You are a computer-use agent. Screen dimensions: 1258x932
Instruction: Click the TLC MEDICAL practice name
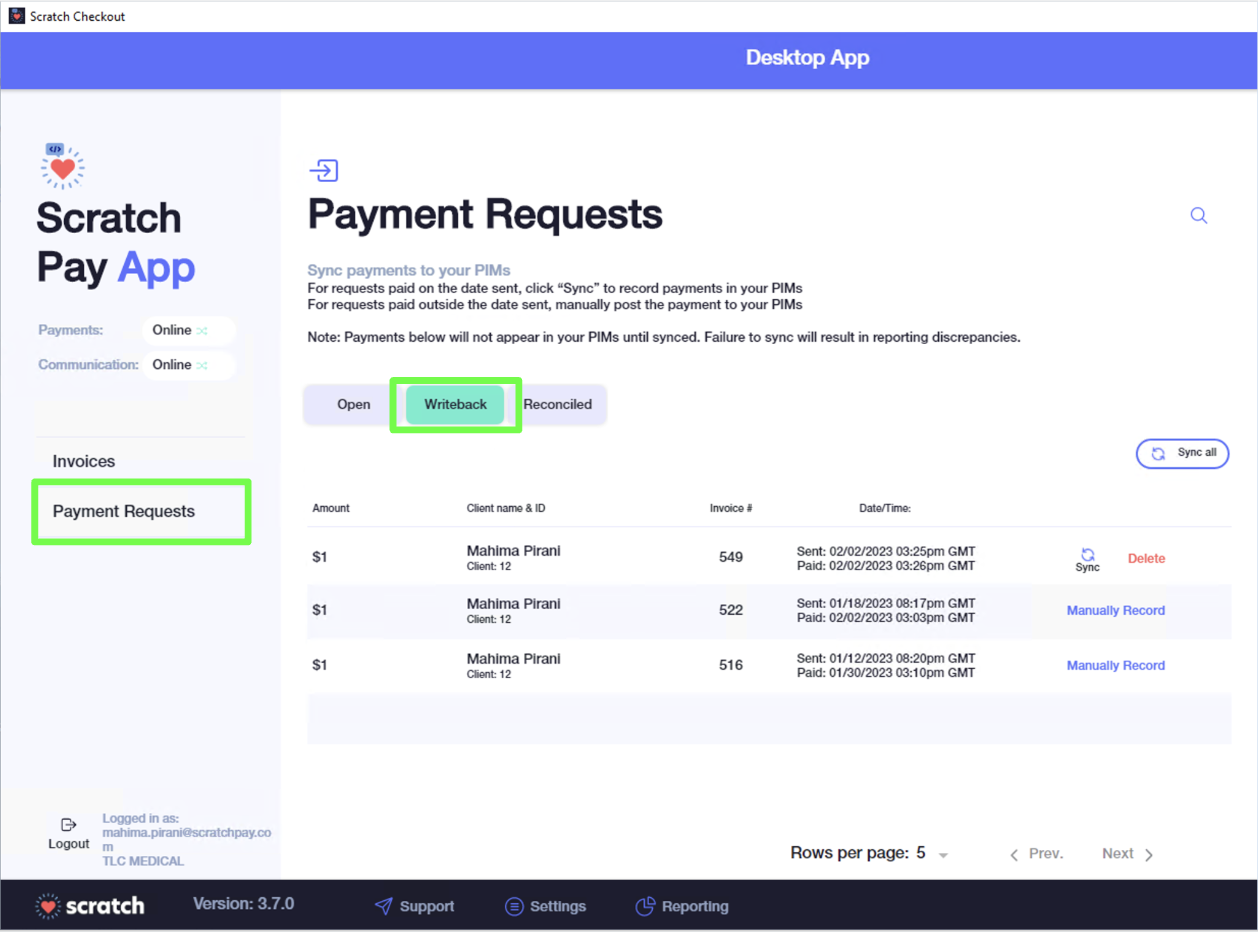[x=143, y=861]
